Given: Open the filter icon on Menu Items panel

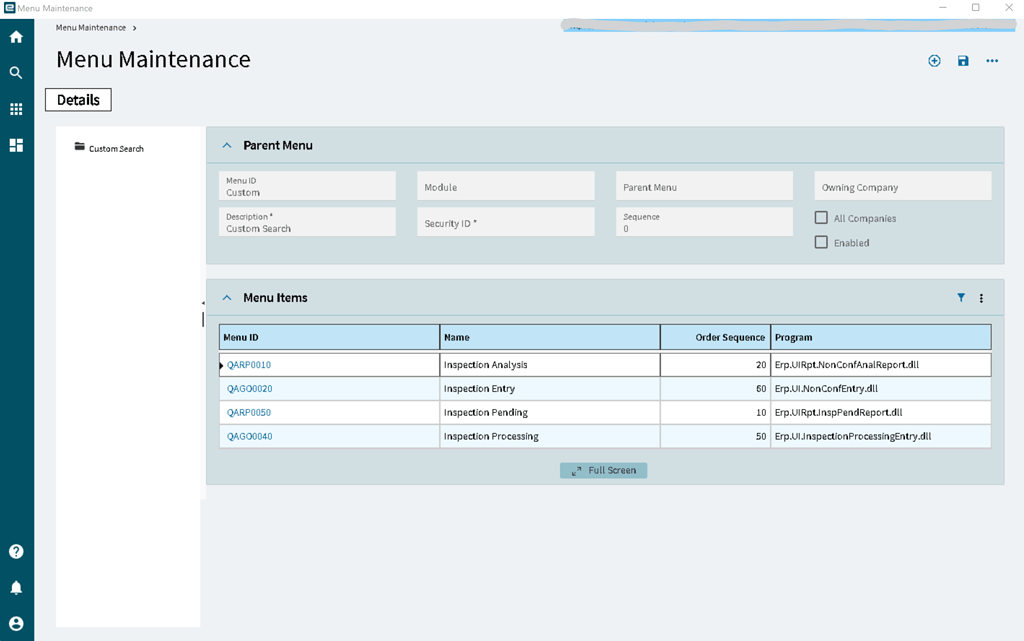Looking at the screenshot, I should point(961,297).
